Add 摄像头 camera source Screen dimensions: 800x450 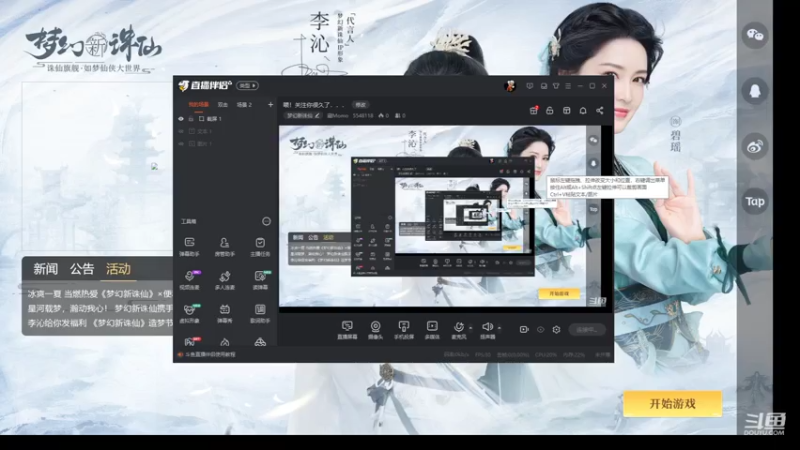point(375,330)
